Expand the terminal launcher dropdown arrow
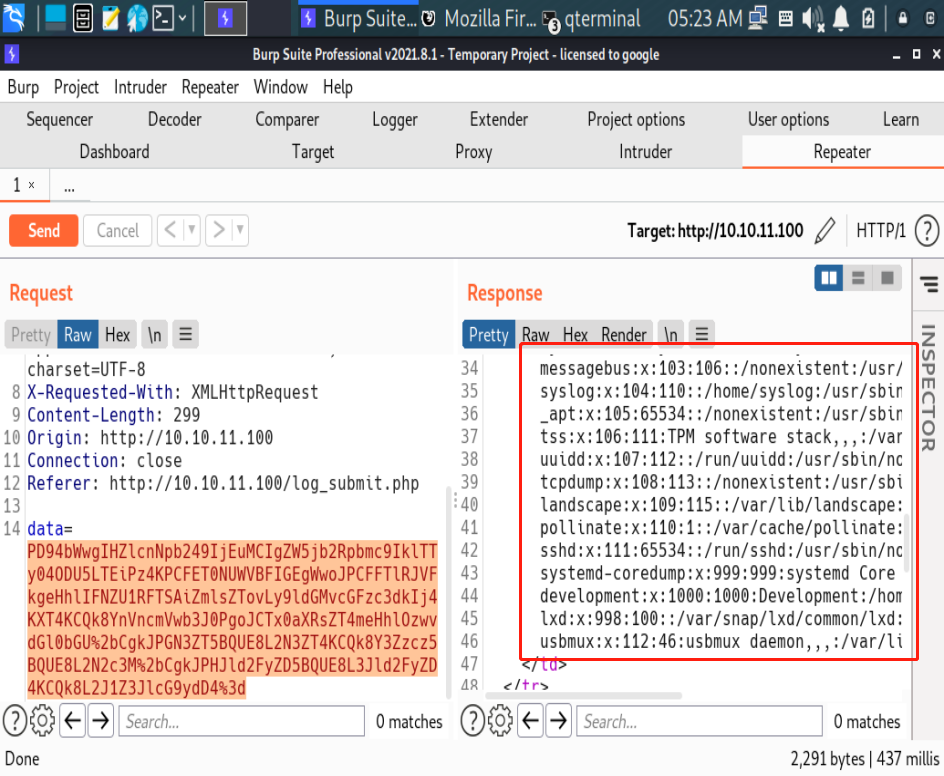The height and width of the screenshot is (776, 944). (x=182, y=19)
